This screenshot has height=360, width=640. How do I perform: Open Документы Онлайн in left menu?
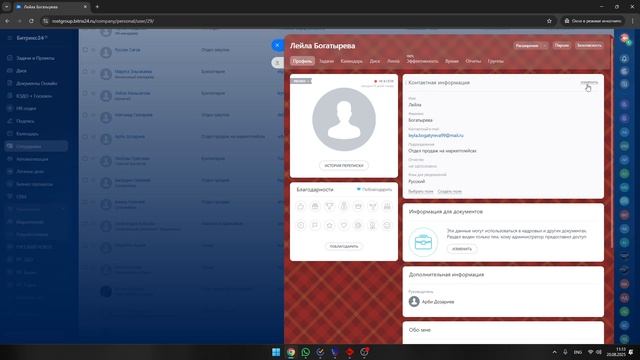pyautogui.click(x=37, y=83)
